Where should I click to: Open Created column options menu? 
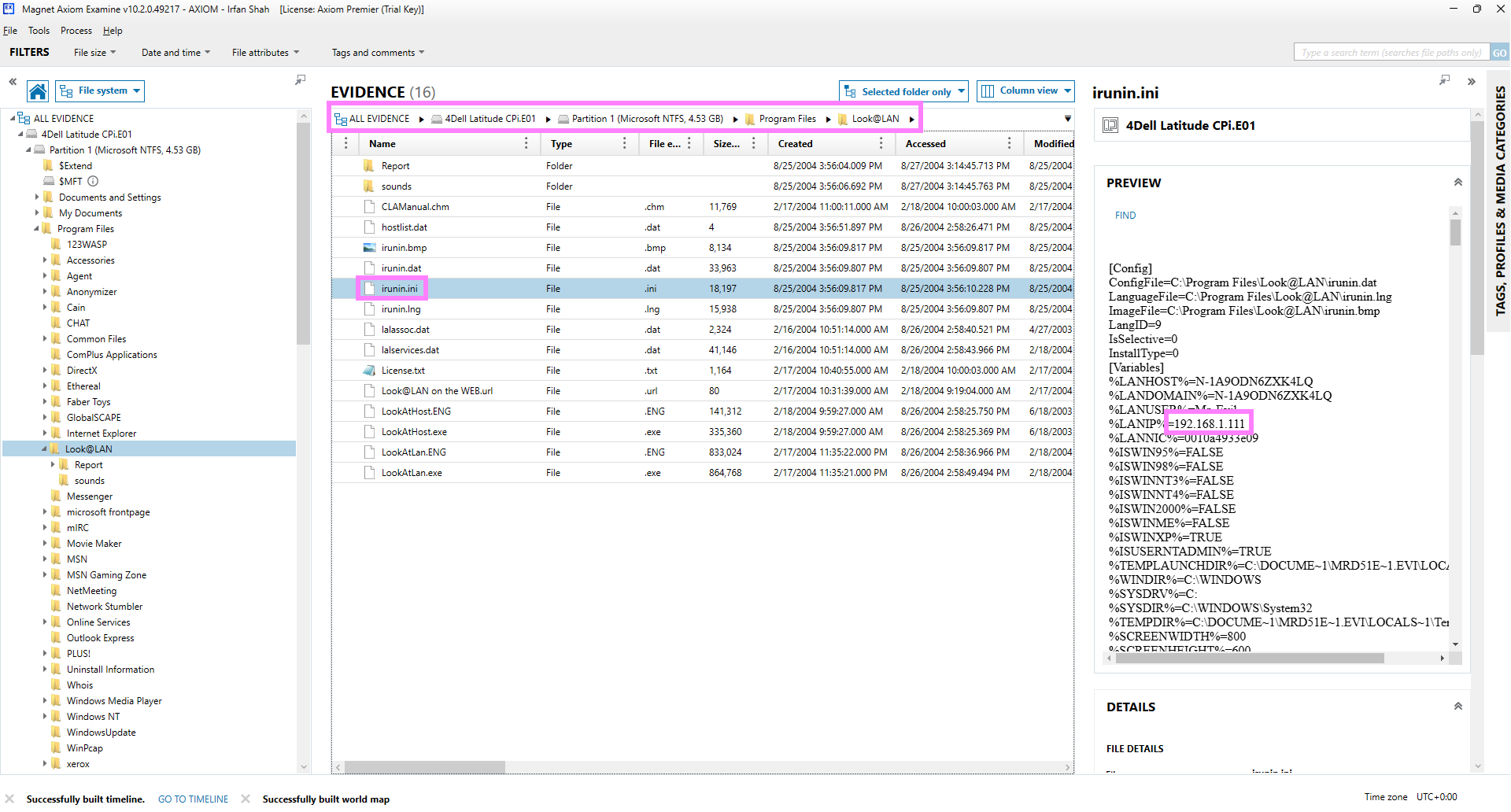(x=881, y=143)
